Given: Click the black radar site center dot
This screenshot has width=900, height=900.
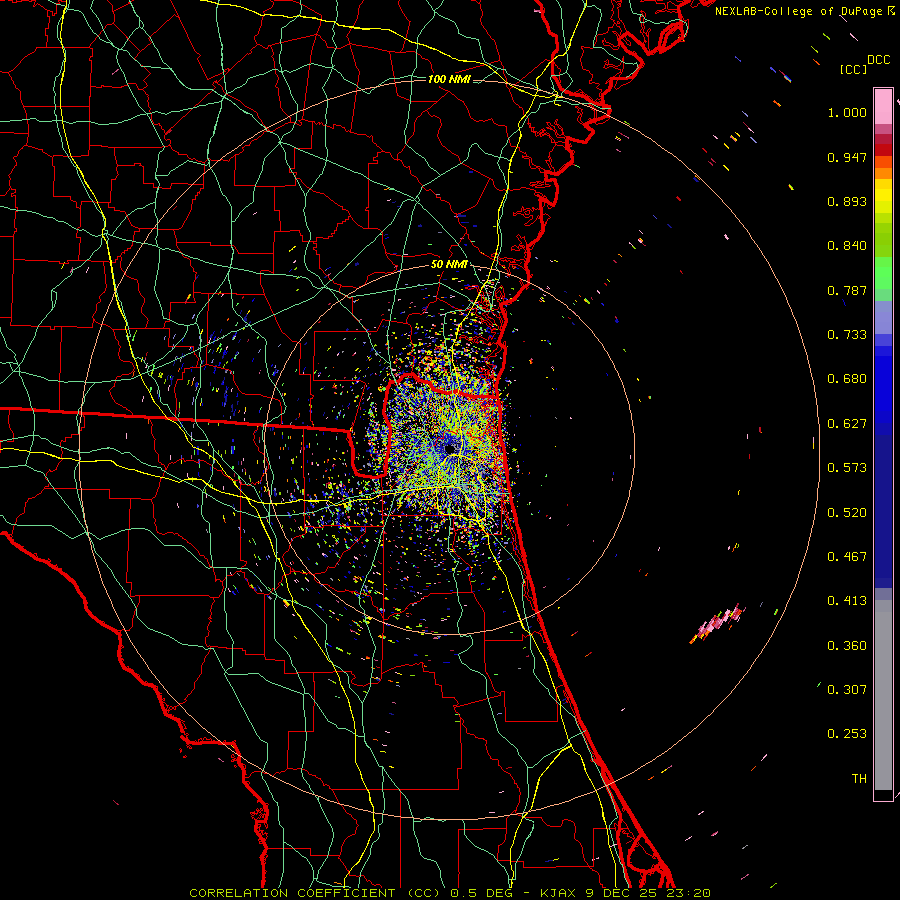Looking at the screenshot, I should click(450, 448).
